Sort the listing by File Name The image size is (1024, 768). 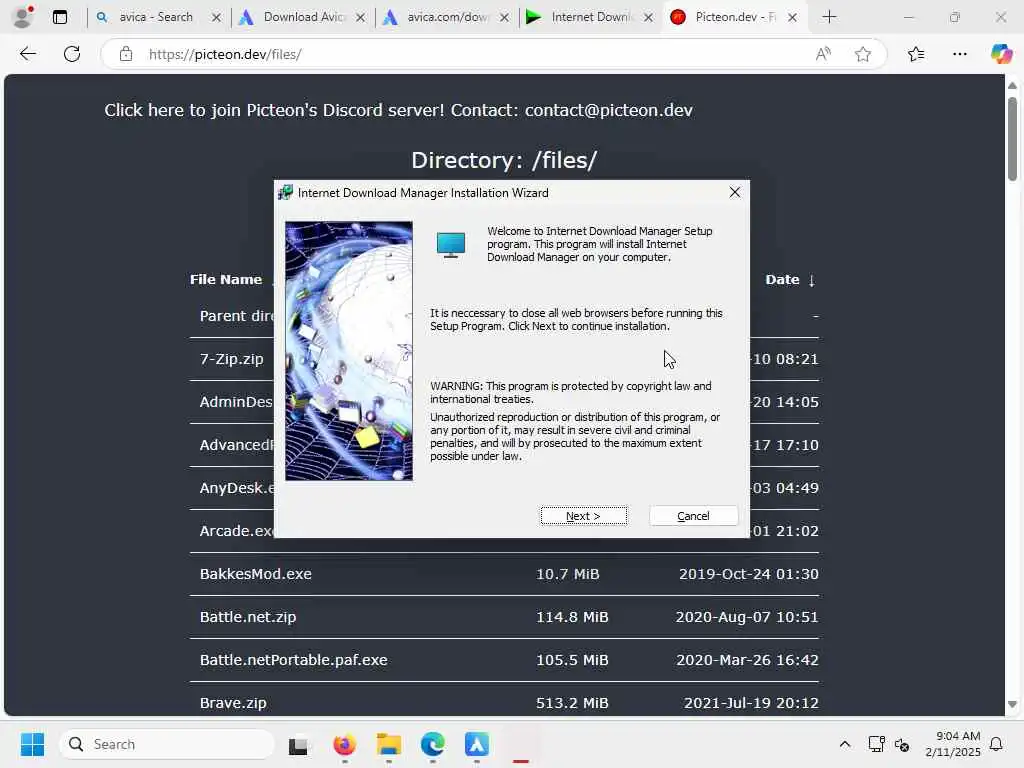(x=226, y=280)
